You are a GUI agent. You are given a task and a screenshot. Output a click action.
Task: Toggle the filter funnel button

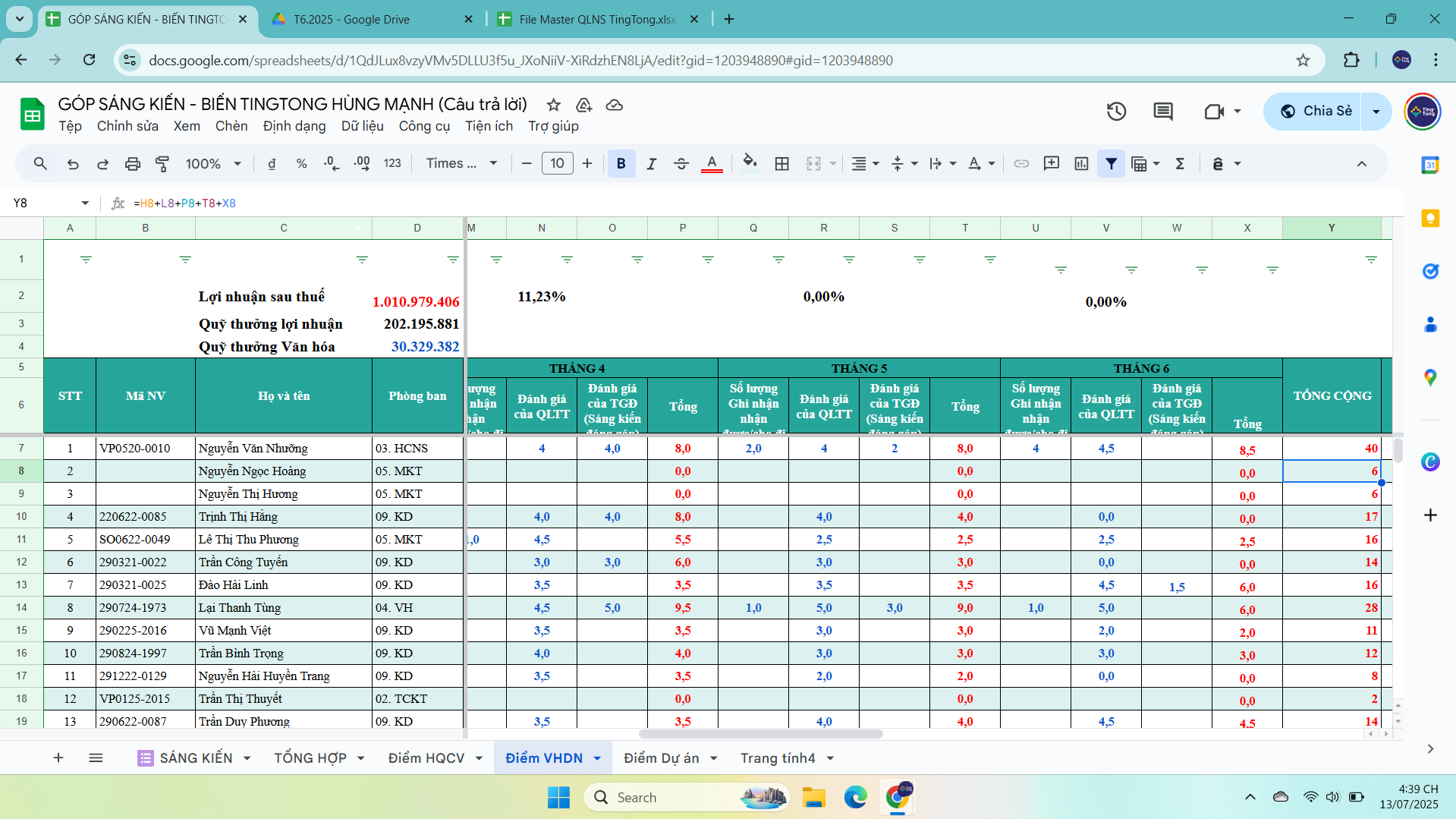(1111, 163)
